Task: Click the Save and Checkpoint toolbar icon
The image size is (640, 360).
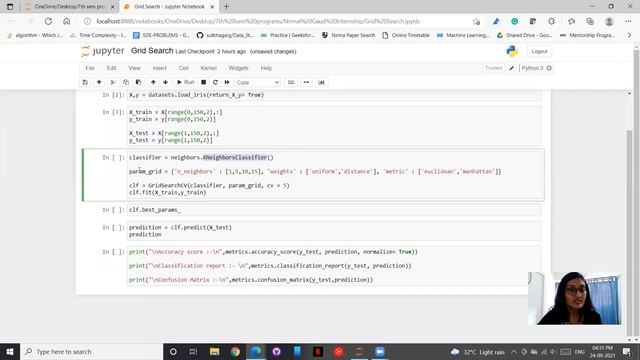Action: 85,82
